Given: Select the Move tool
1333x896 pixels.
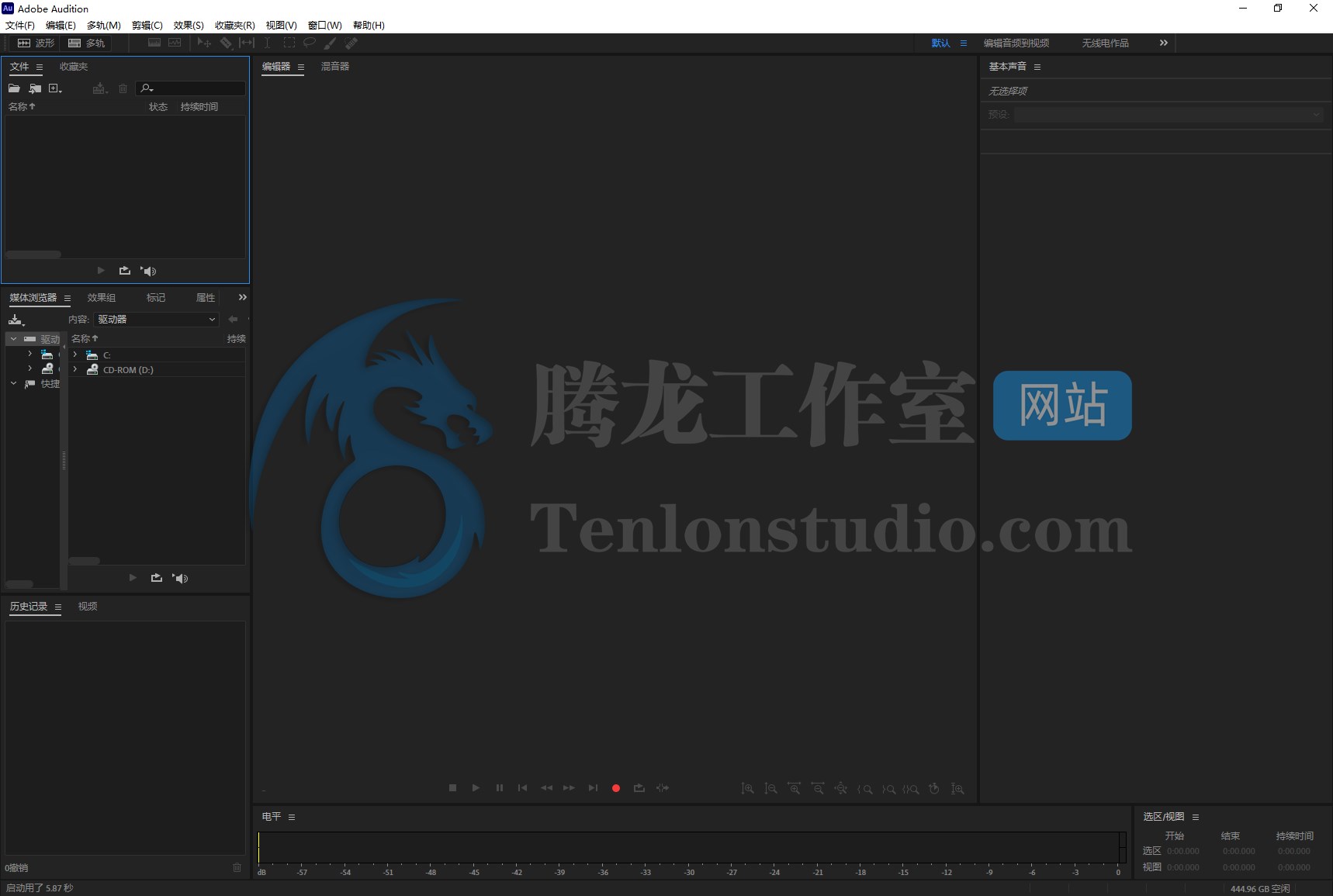Looking at the screenshot, I should 203,43.
